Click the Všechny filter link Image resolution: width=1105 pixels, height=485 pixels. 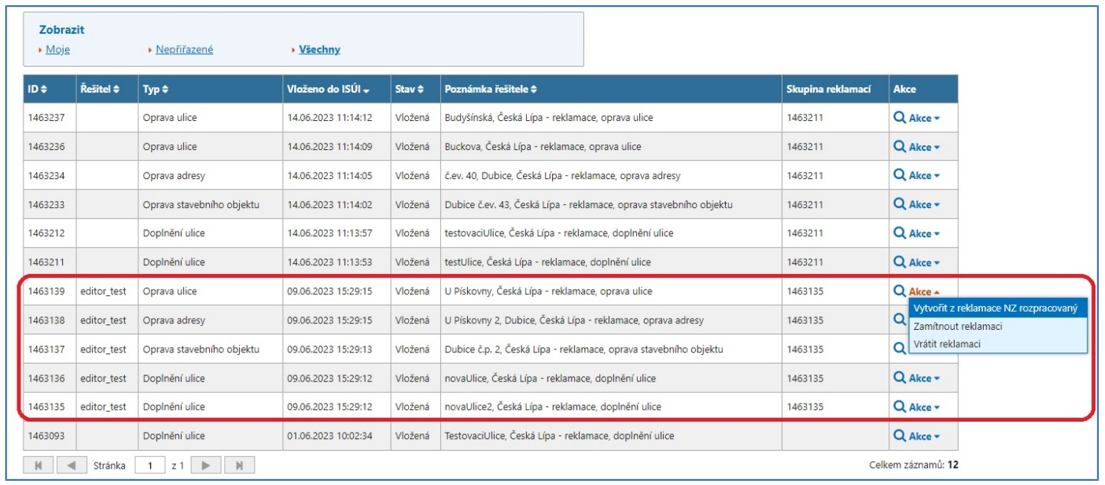[319, 49]
